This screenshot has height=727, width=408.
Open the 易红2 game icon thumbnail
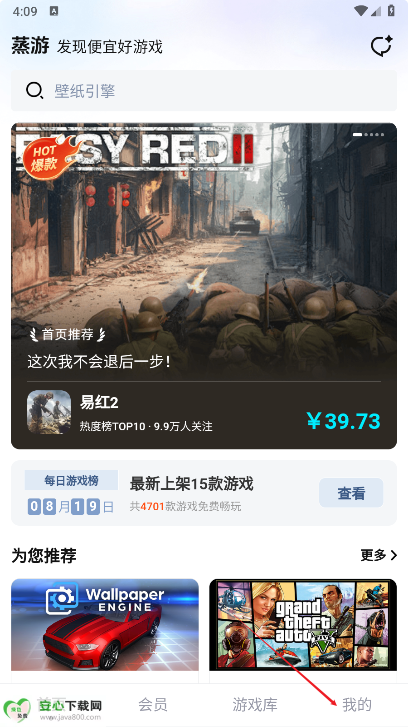[x=49, y=412]
